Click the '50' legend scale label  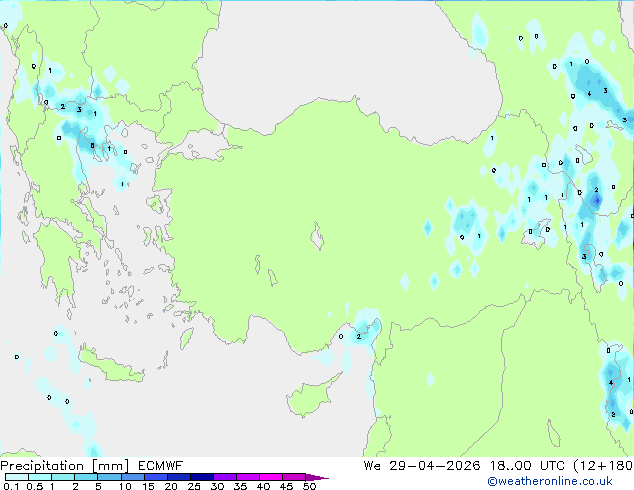pos(309,486)
